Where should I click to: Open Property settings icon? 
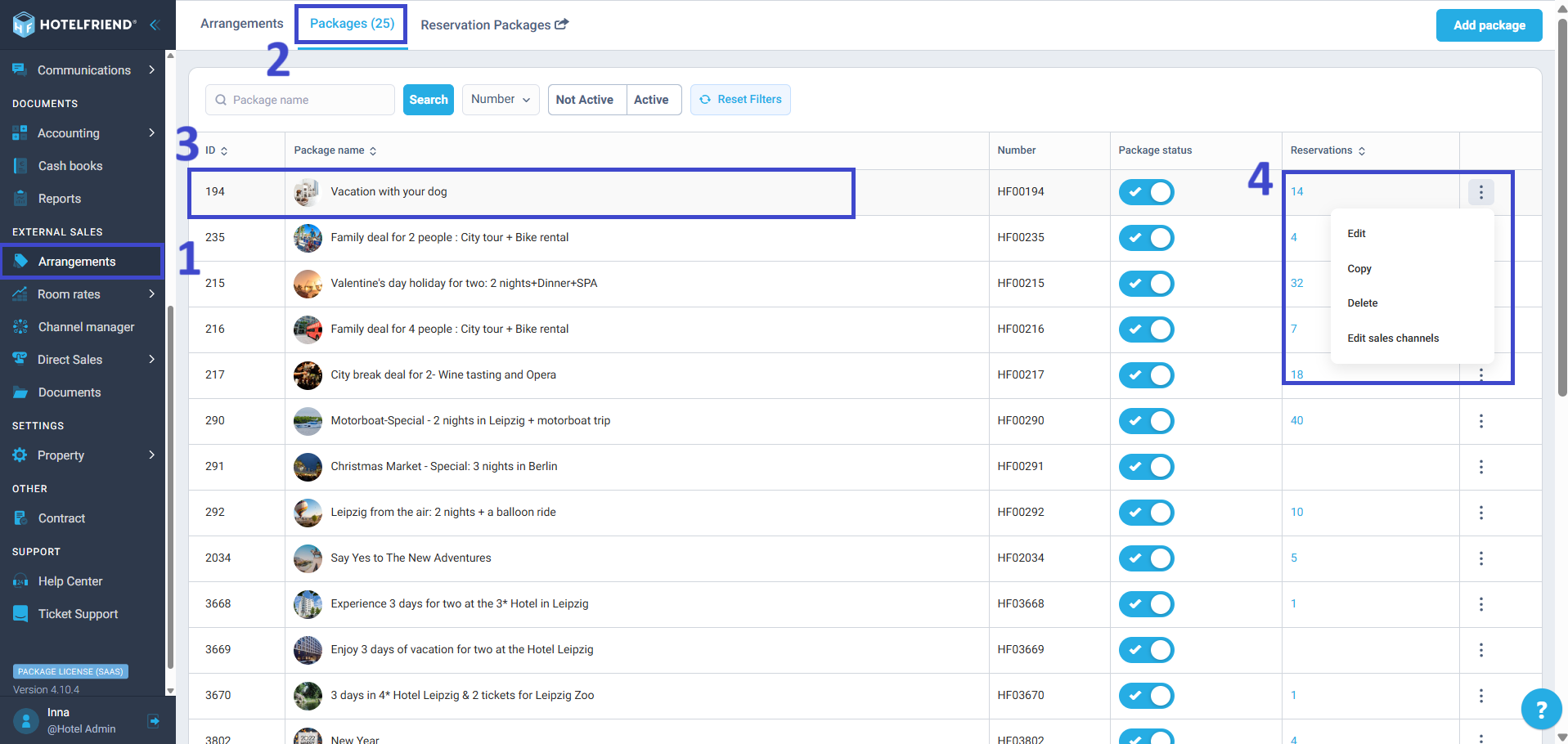tap(20, 455)
